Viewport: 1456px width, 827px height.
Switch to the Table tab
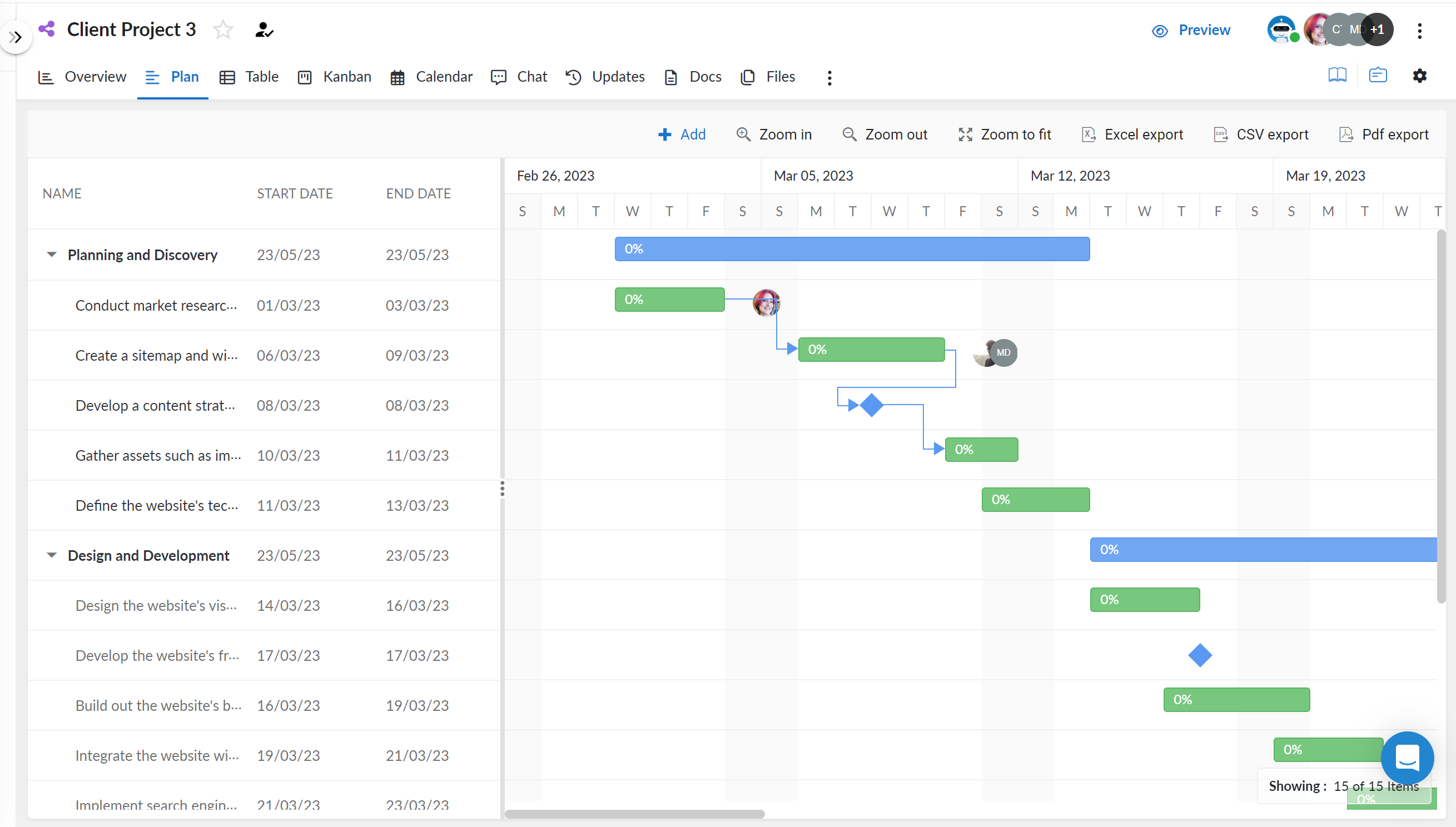249,77
